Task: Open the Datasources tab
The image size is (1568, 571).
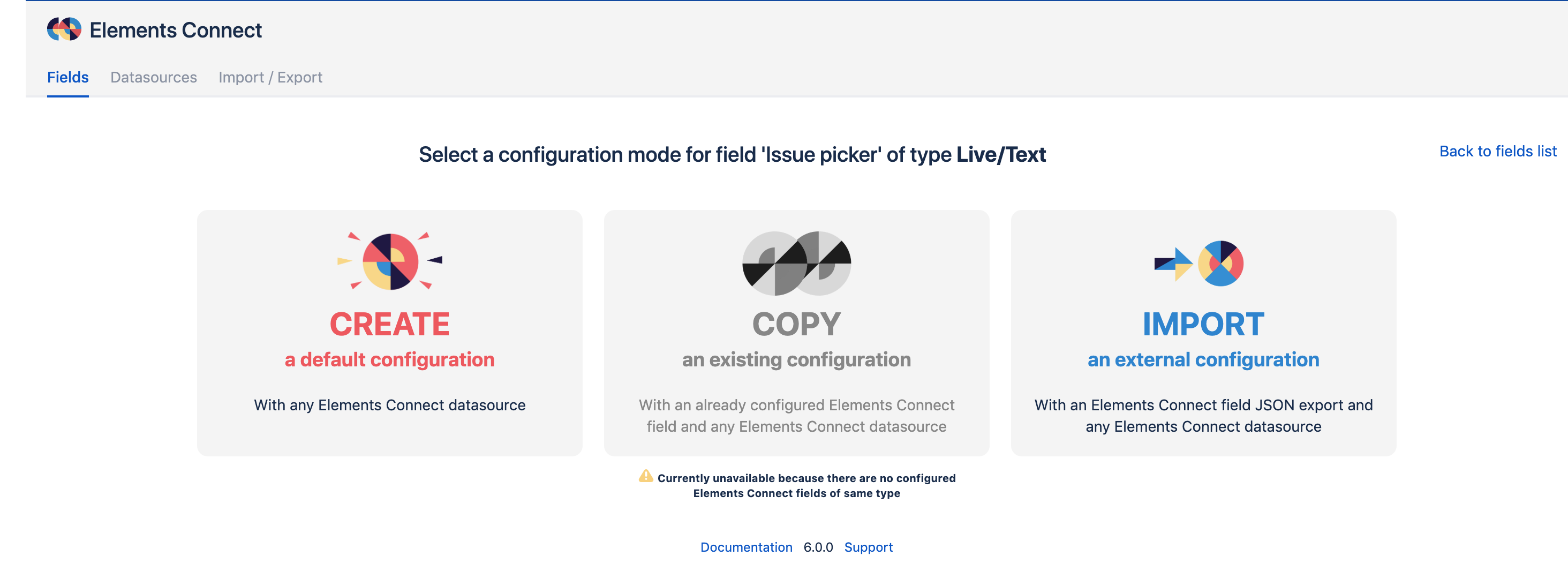Action: pyautogui.click(x=153, y=77)
